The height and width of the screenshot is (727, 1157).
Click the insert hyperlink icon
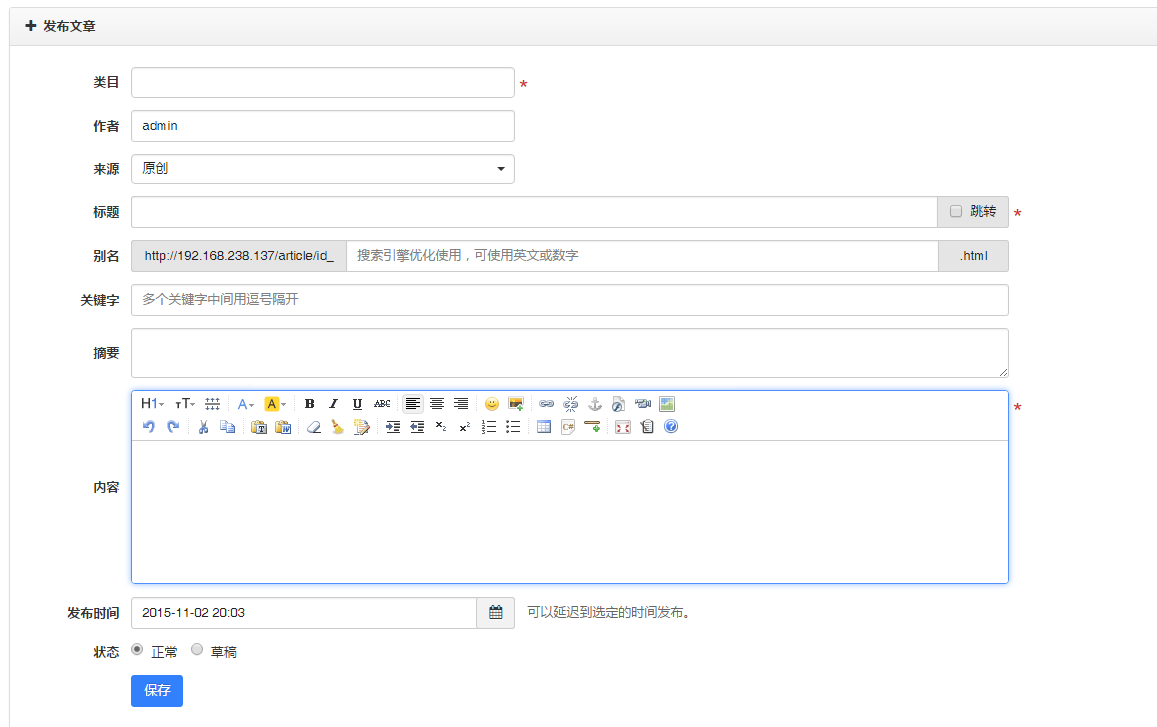coord(546,404)
